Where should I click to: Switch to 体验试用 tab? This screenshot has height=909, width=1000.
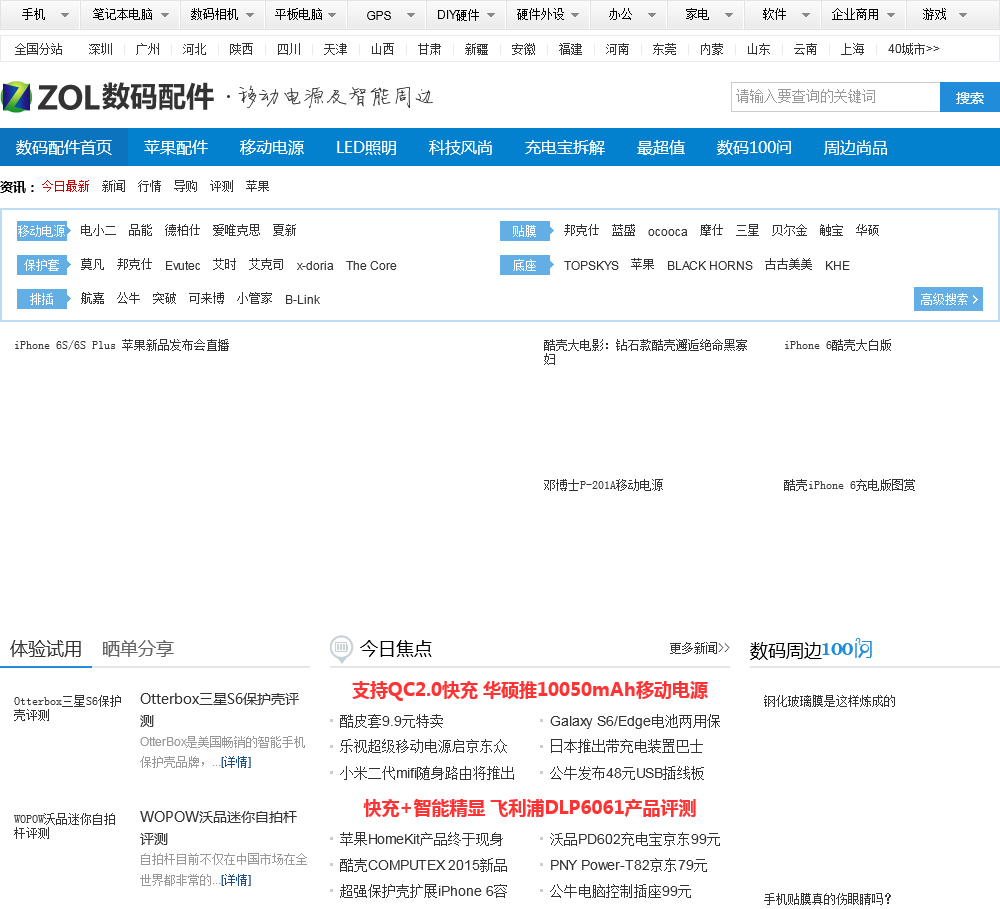(46, 649)
